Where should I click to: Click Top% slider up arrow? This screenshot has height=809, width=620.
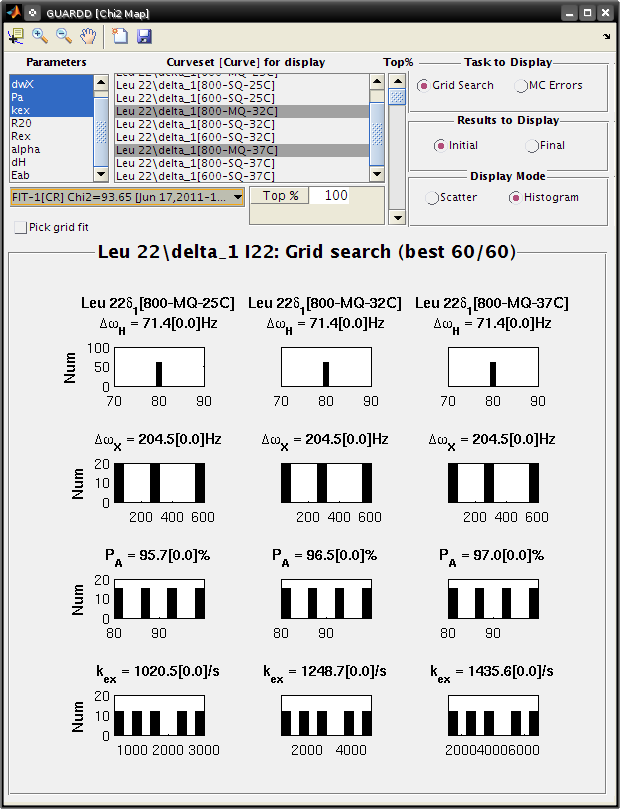click(x=397, y=82)
